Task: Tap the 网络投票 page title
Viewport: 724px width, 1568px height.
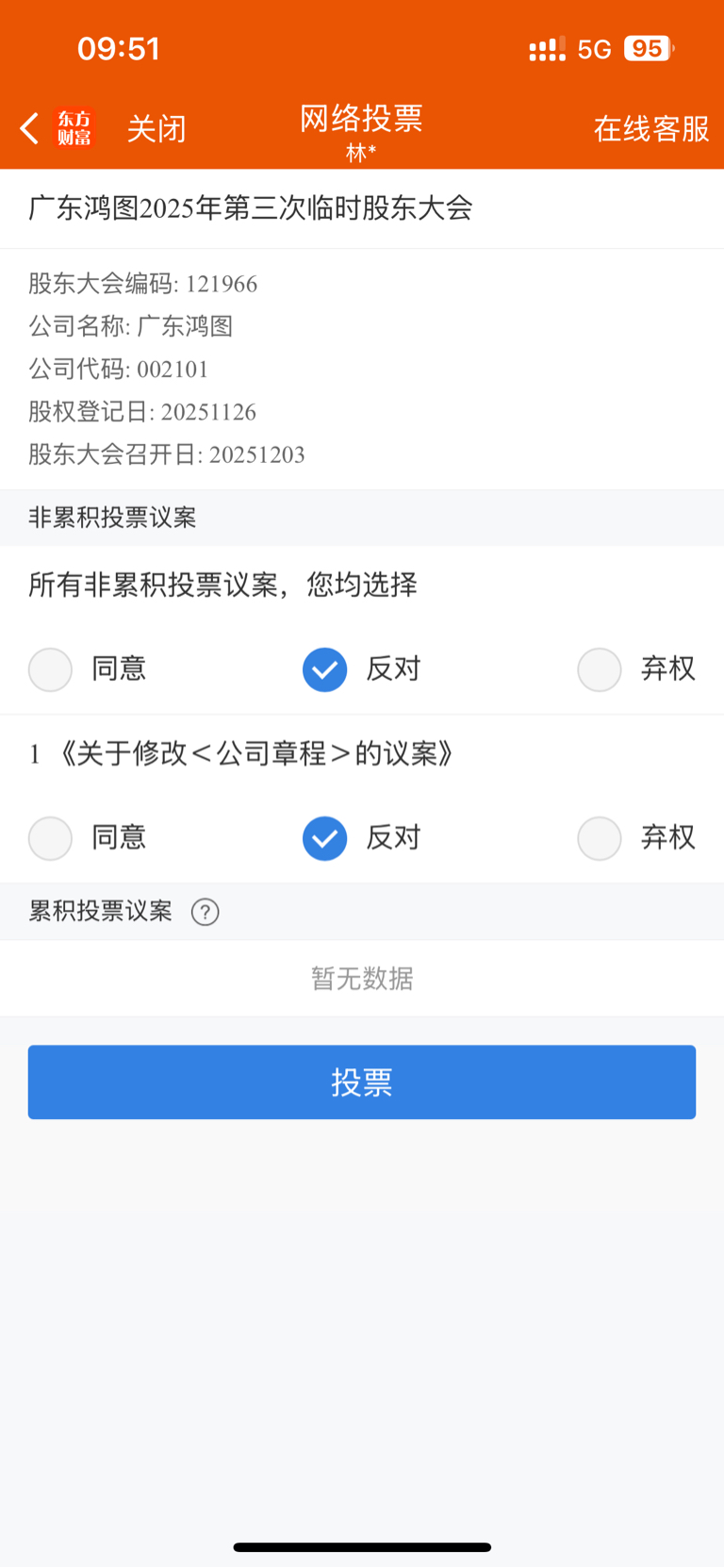Action: pos(361,120)
